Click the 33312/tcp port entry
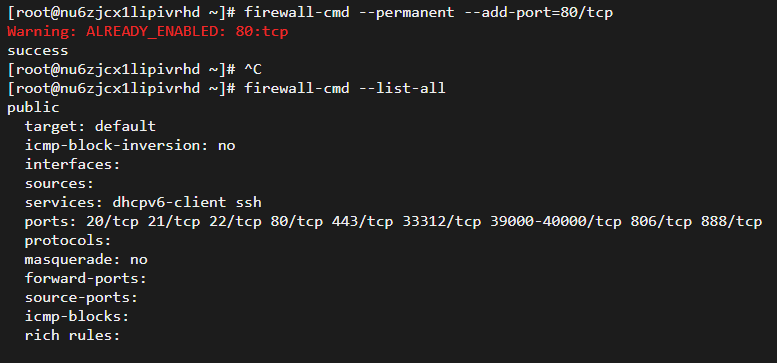 442,221
